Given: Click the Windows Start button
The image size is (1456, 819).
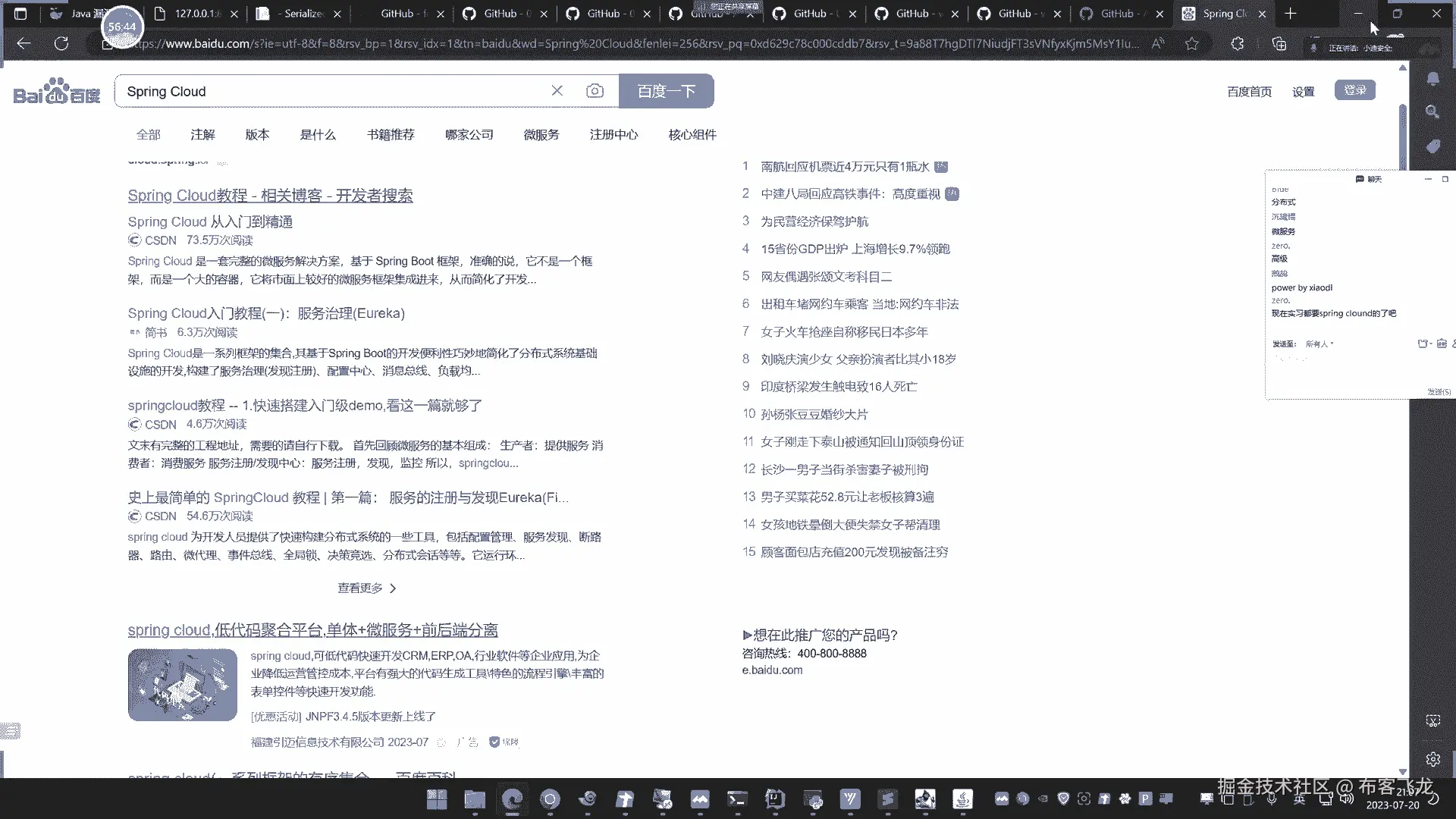Looking at the screenshot, I should [437, 799].
